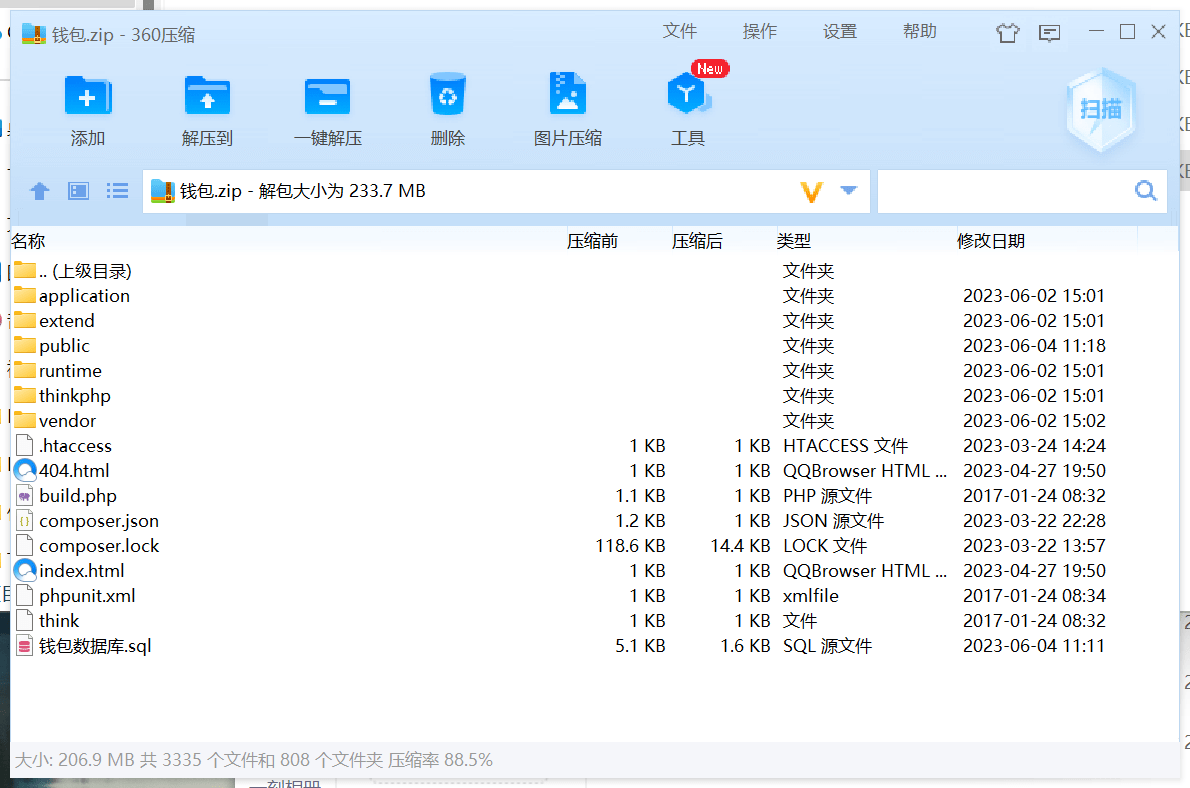Open the 设置 (Settings) menu
Image resolution: width=1190 pixels, height=788 pixels.
click(839, 32)
